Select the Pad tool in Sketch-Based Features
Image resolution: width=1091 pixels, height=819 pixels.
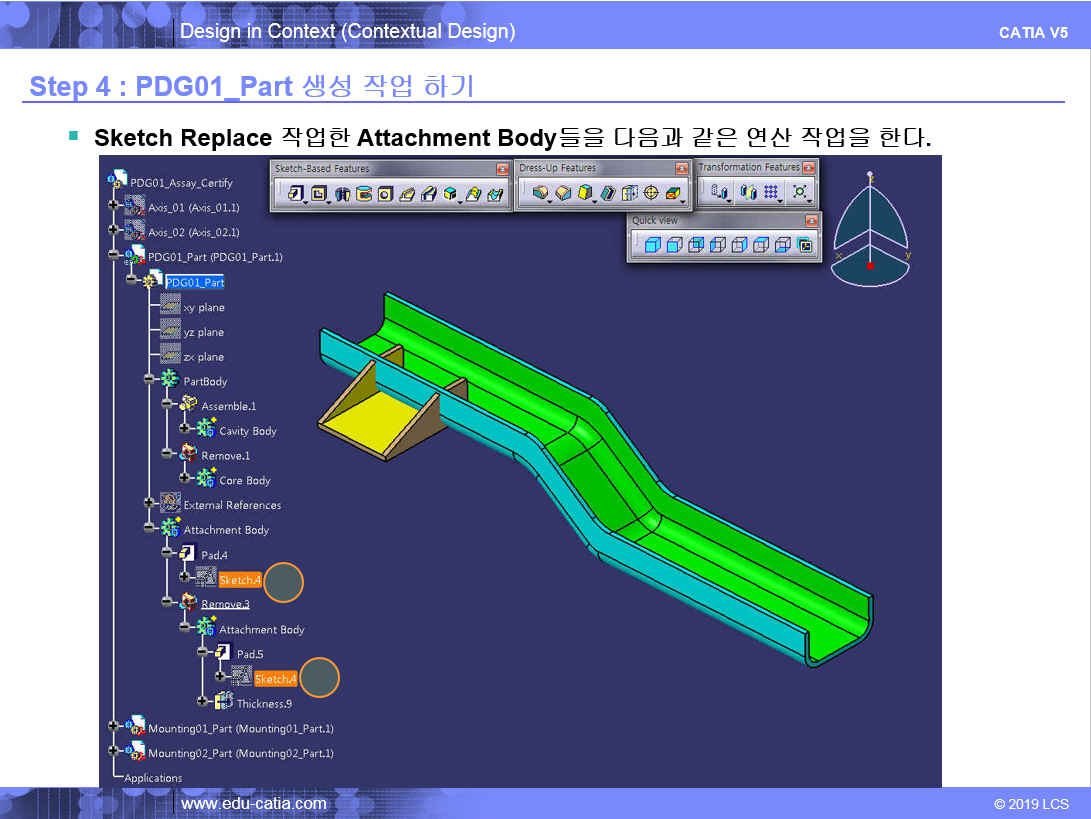click(x=295, y=194)
